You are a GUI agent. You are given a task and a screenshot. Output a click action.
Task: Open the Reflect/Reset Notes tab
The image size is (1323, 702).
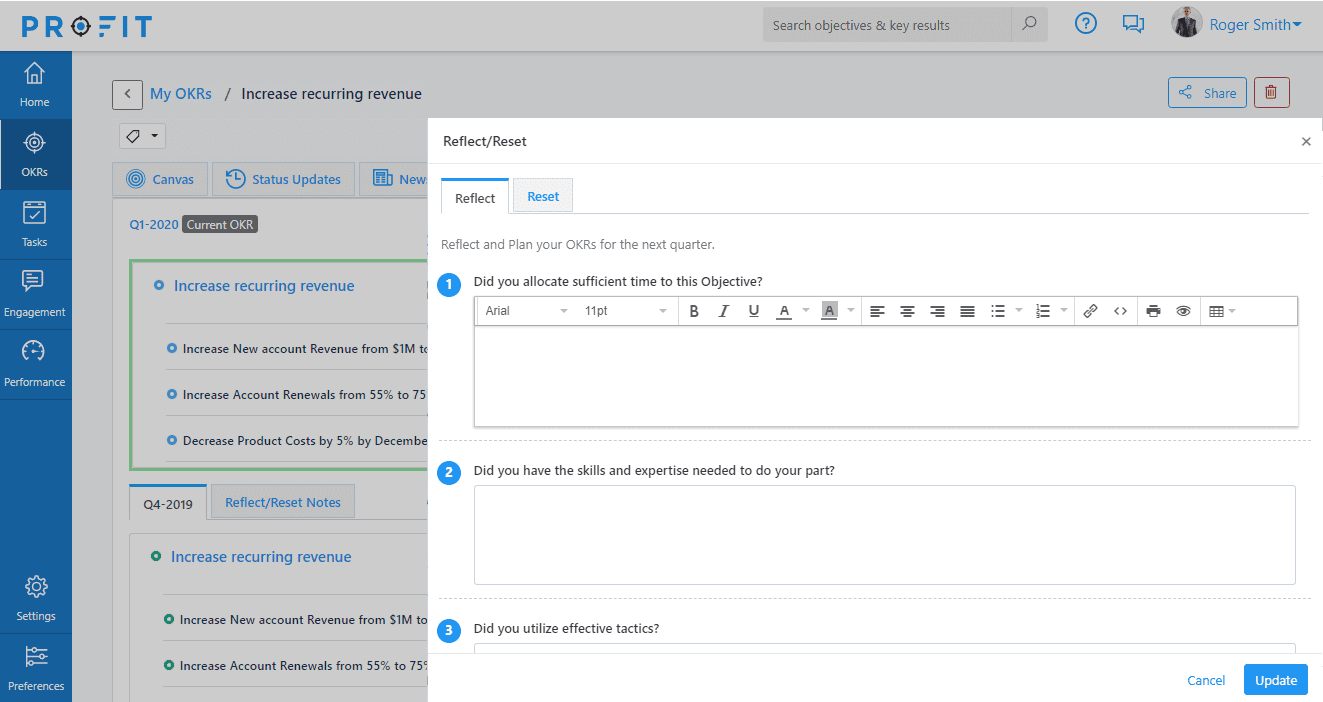pyautogui.click(x=283, y=502)
